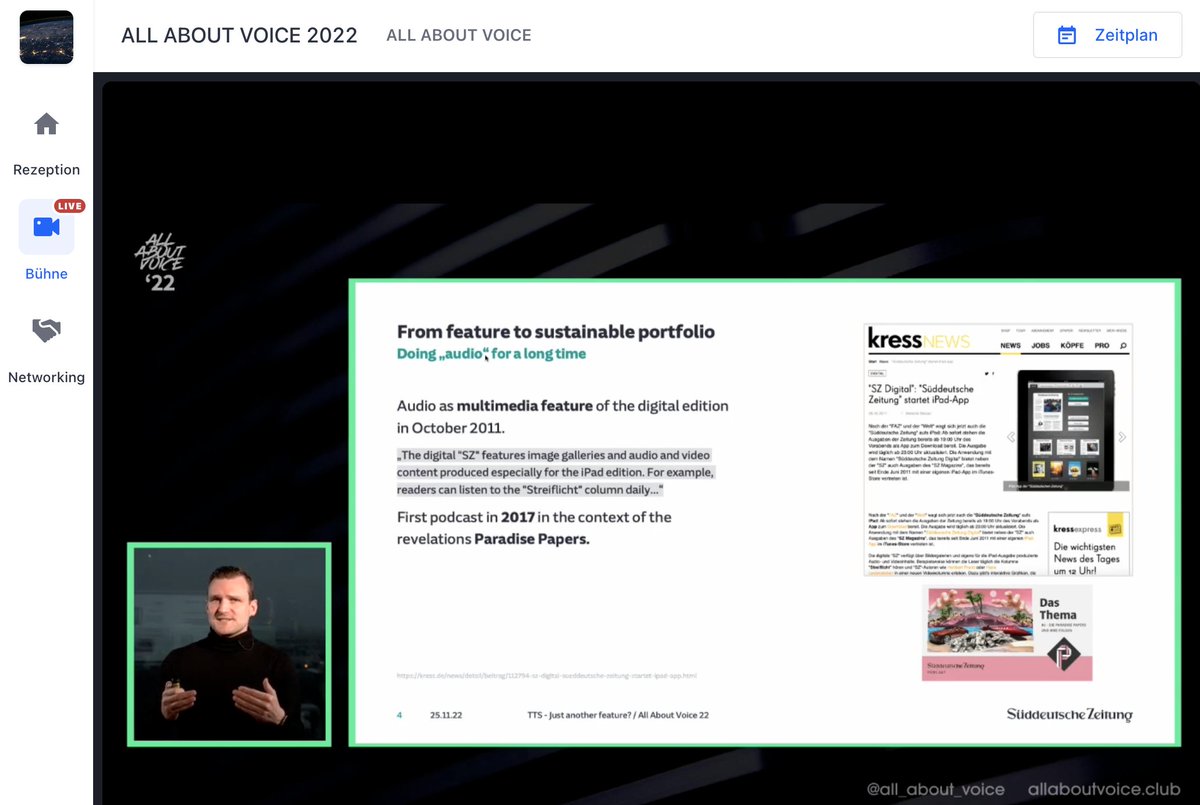Click the LIVE badge on Bühne
This screenshot has width=1200, height=805.
point(69,206)
